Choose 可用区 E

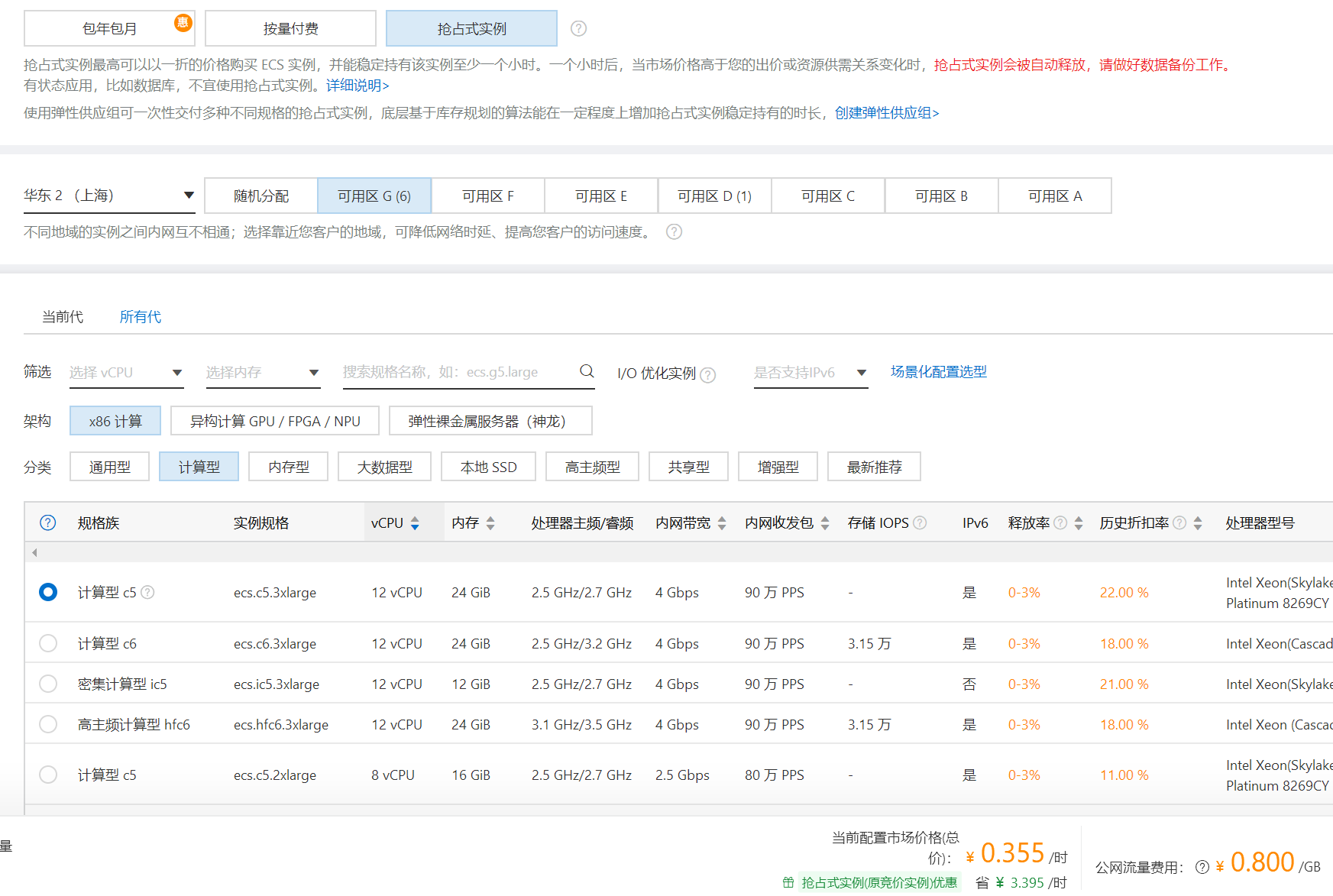pos(601,196)
